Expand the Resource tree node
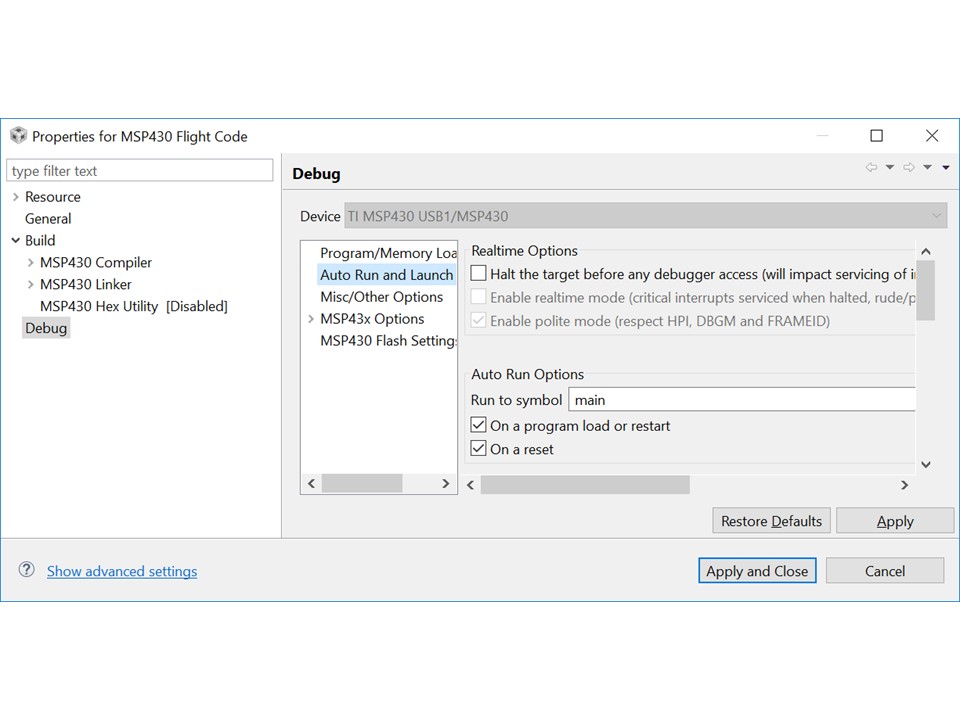Viewport: 960px width, 720px height. (x=16, y=197)
